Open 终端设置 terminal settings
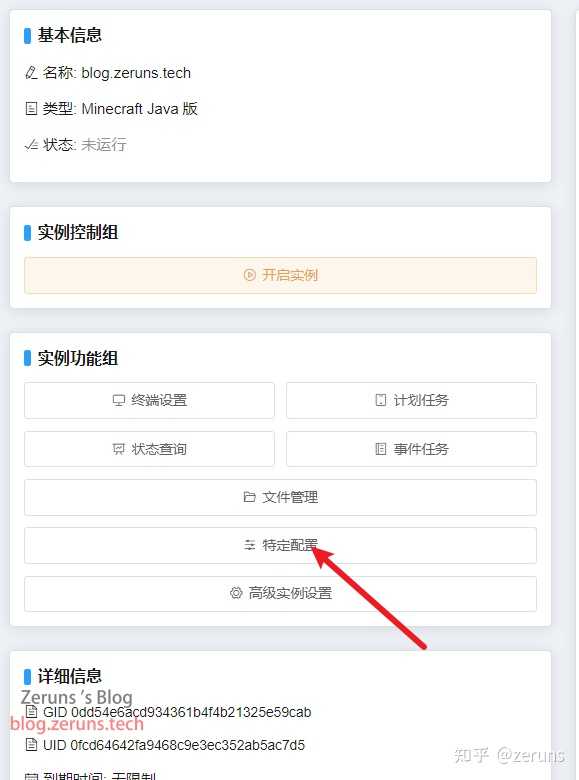This screenshot has width=579, height=780. [149, 400]
